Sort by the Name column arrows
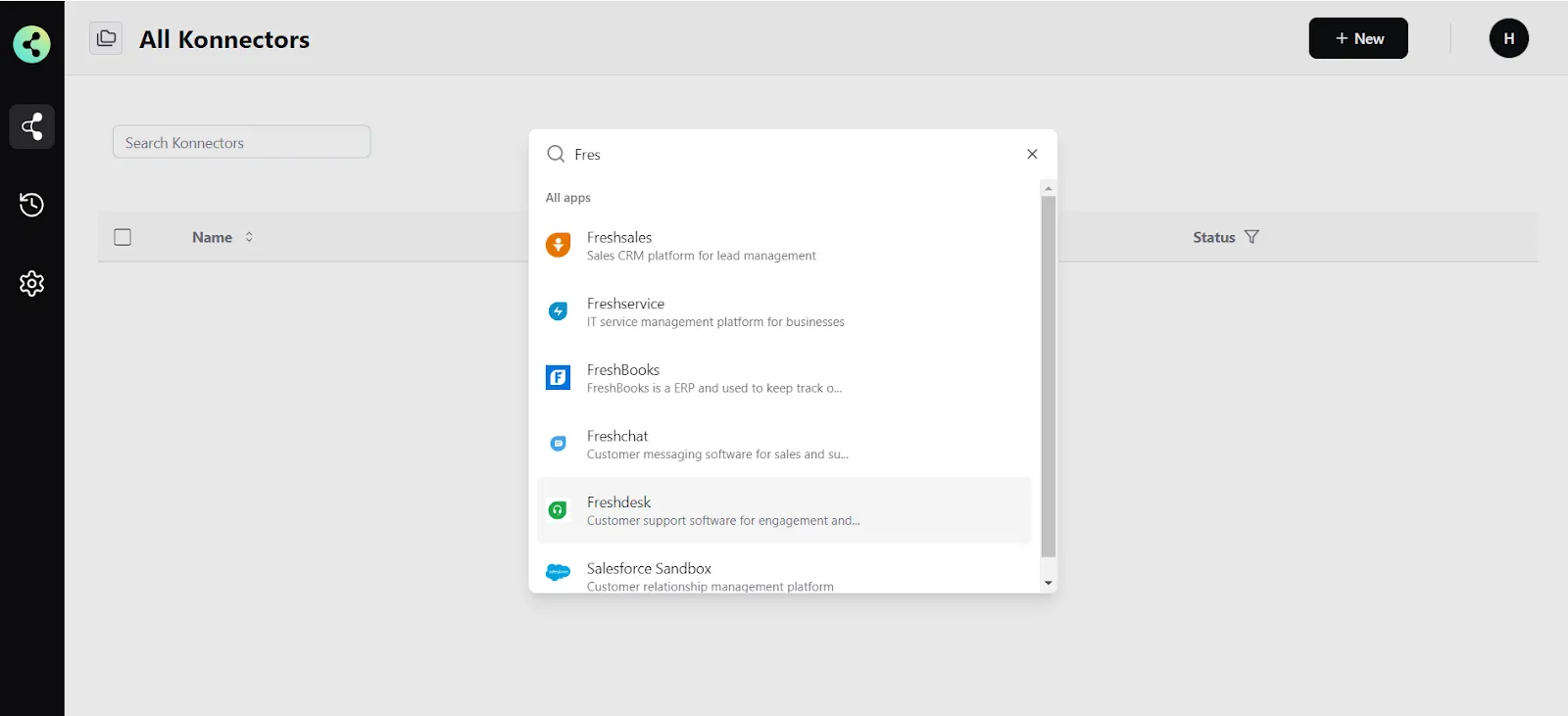This screenshot has width=1568, height=716. [249, 237]
